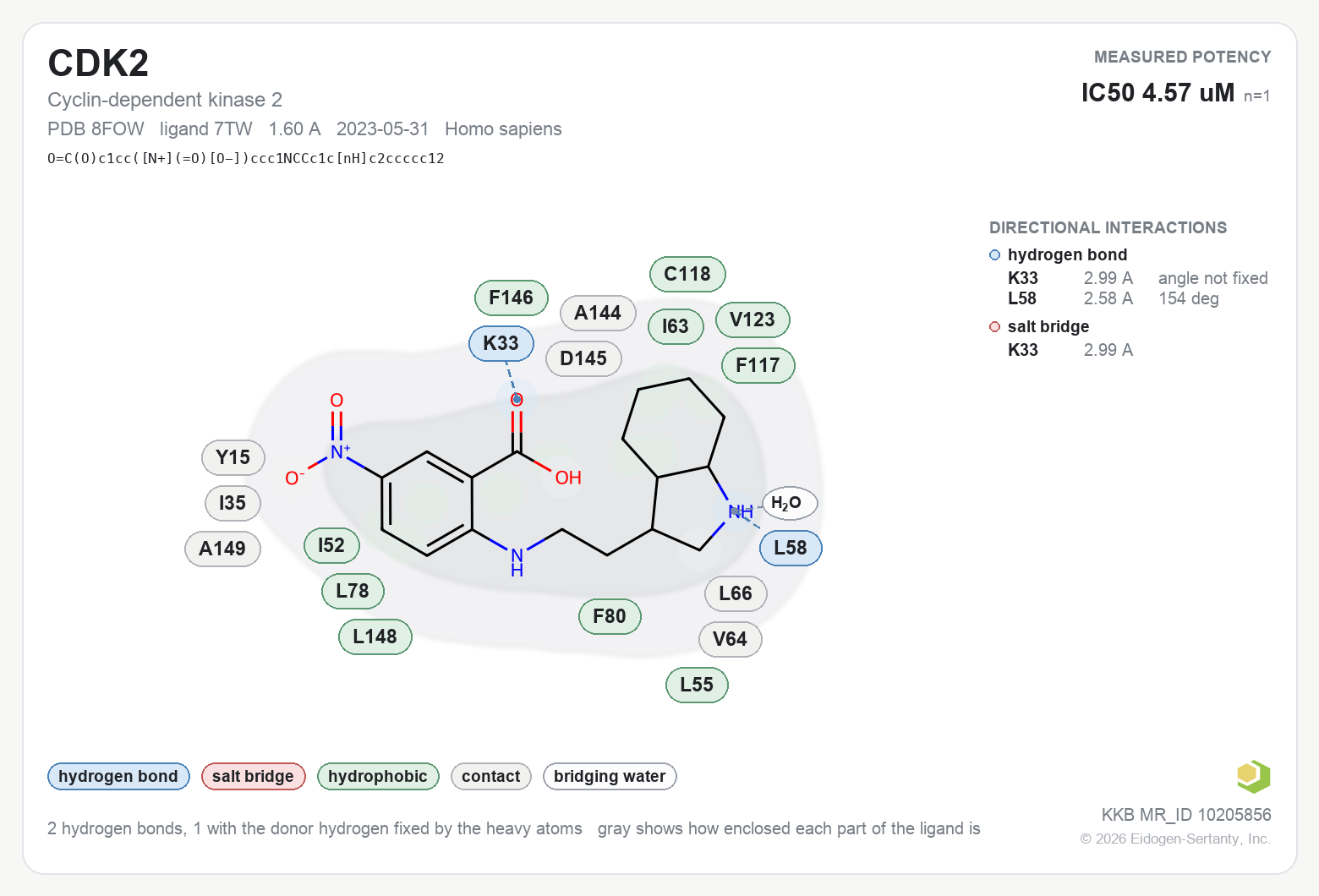This screenshot has height=896, width=1319.
Task: Click the C118 residue label
Action: coord(687,274)
